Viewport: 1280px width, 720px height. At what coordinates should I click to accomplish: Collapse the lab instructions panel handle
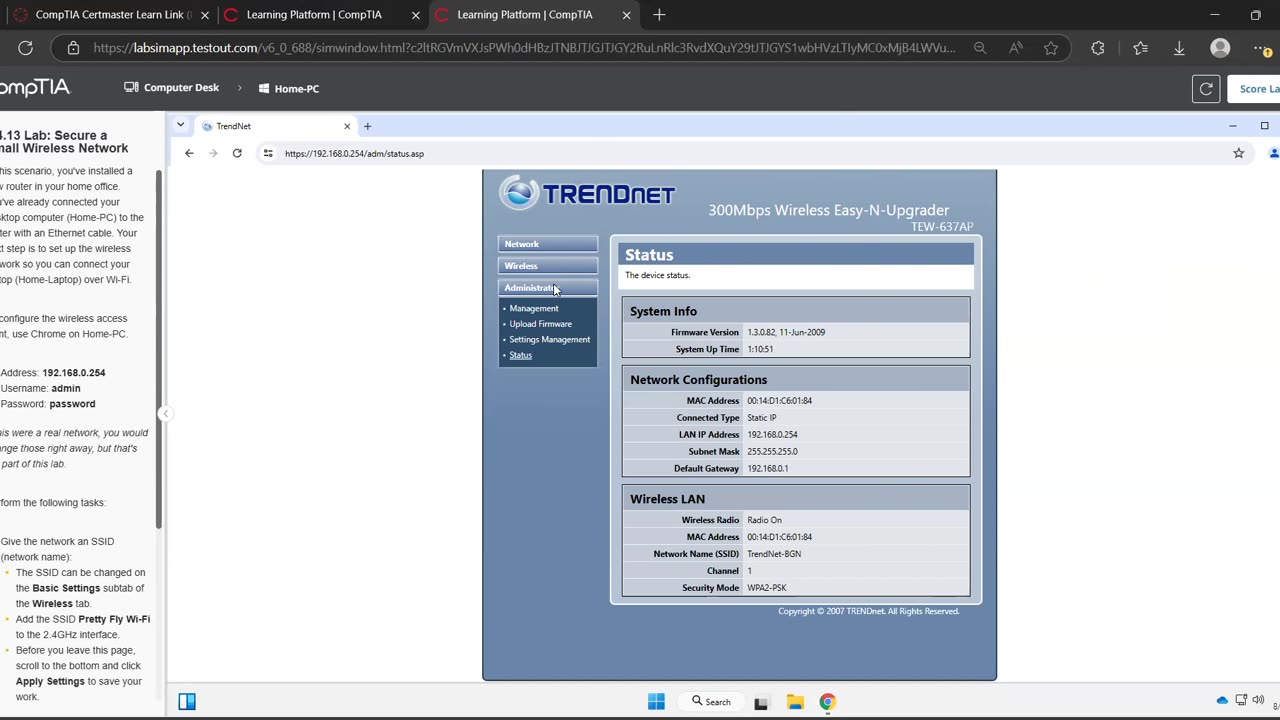click(x=166, y=413)
